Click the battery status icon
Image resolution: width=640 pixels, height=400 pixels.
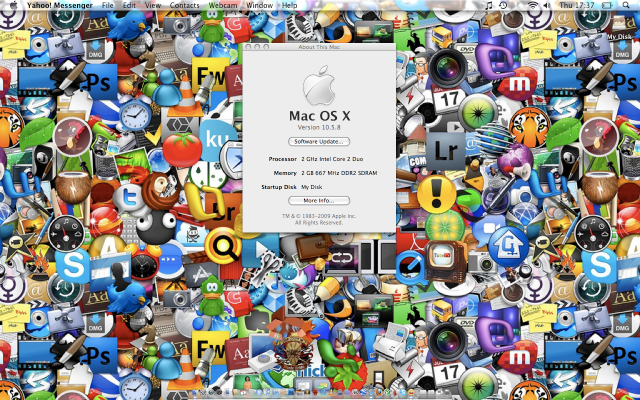coord(607,5)
